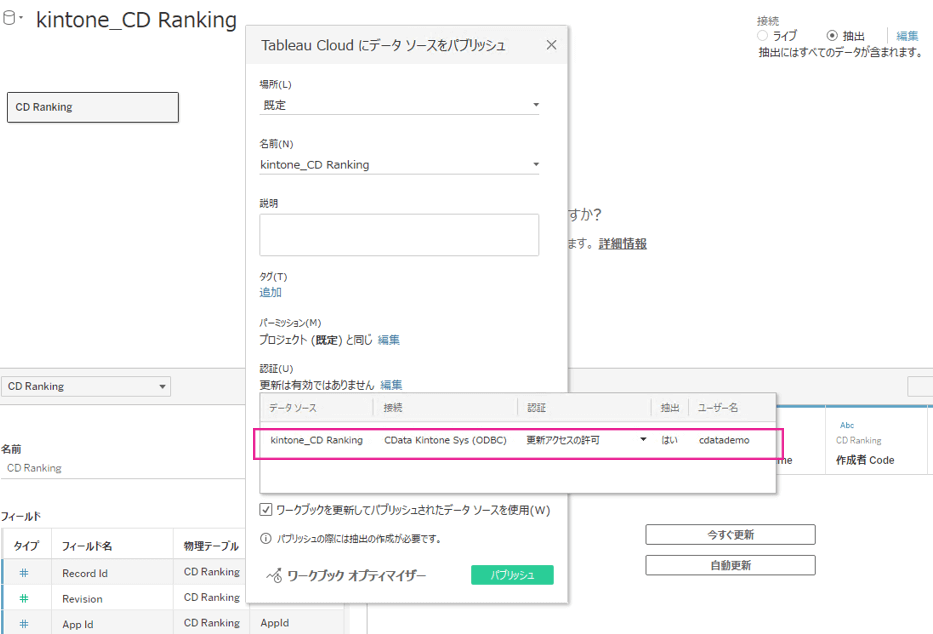Click the 今すぐ更新 button
The image size is (933, 634).
tap(730, 535)
